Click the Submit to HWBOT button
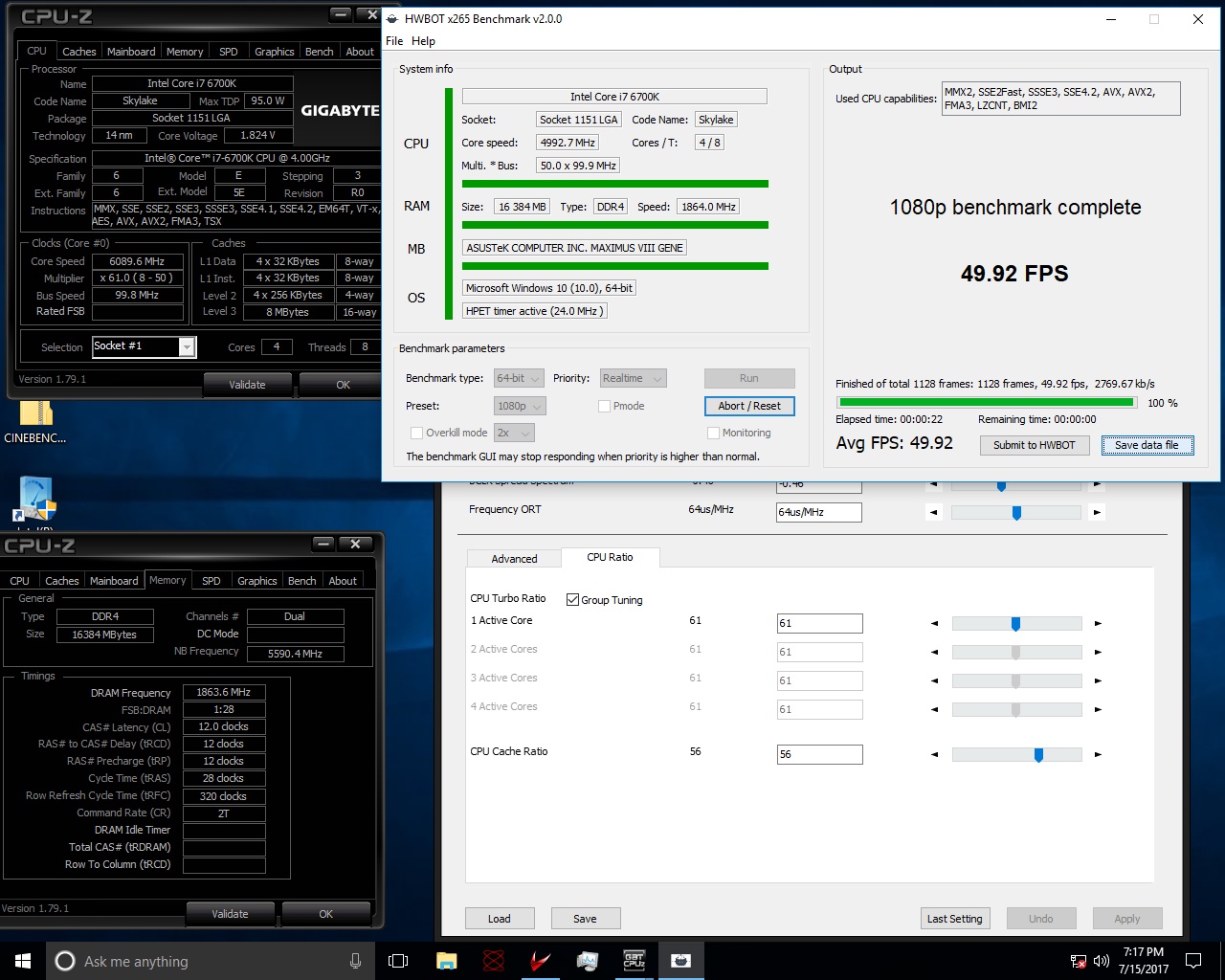Viewport: 1225px width, 980px height. click(x=1035, y=445)
